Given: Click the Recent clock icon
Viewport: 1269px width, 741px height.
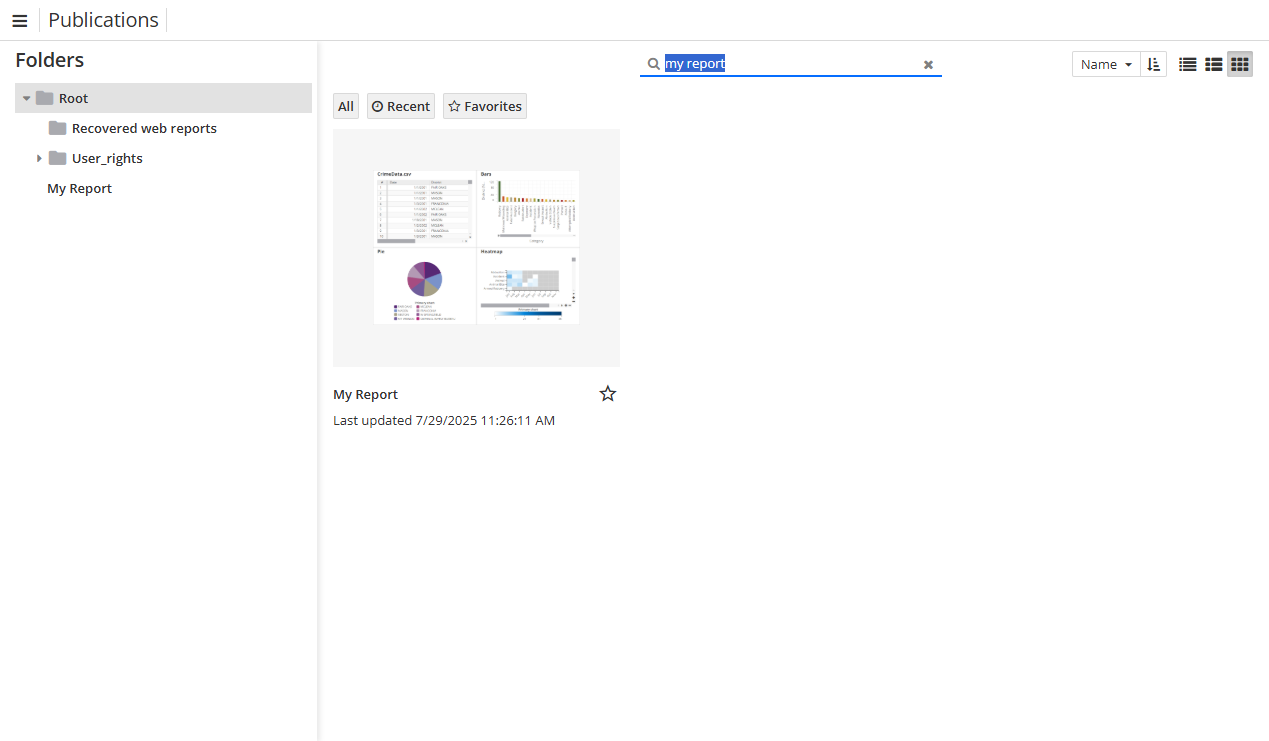Looking at the screenshot, I should [x=376, y=106].
